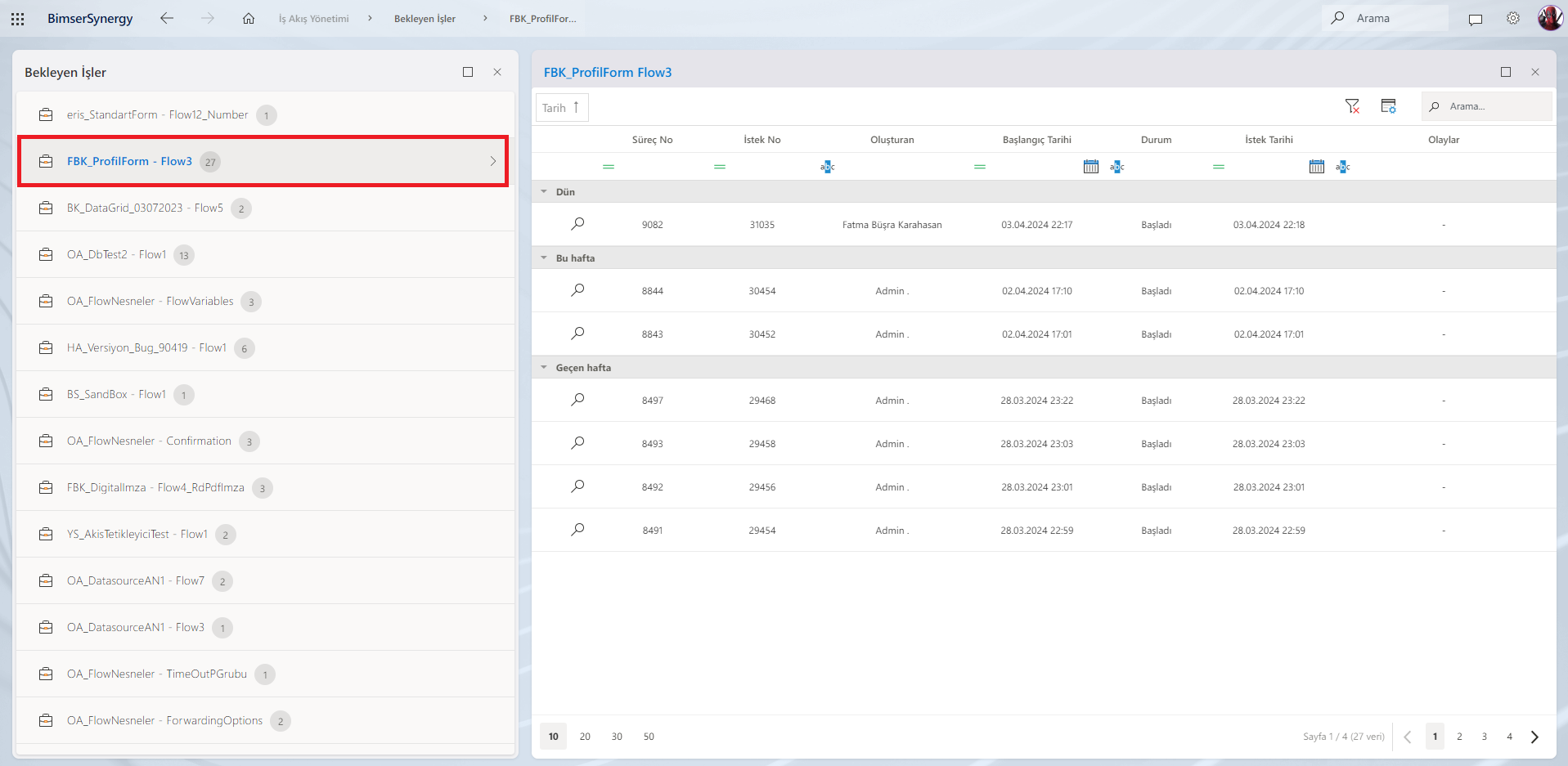
Task: Open BS_SandBox - Flow1 item
Action: [x=266, y=394]
